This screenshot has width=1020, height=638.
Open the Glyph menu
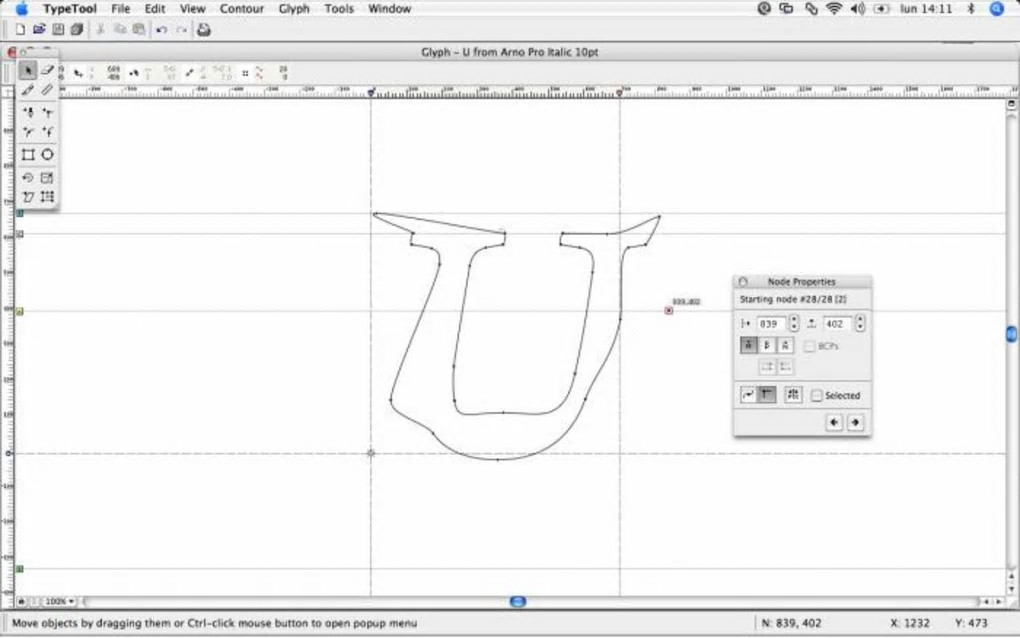point(294,9)
